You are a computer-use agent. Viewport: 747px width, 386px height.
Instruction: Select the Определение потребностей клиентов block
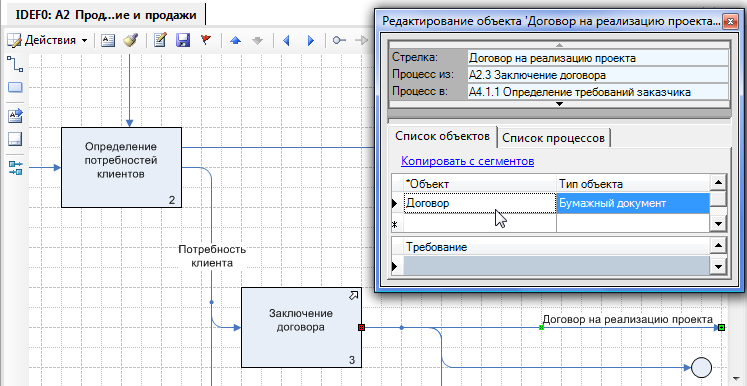click(x=121, y=167)
